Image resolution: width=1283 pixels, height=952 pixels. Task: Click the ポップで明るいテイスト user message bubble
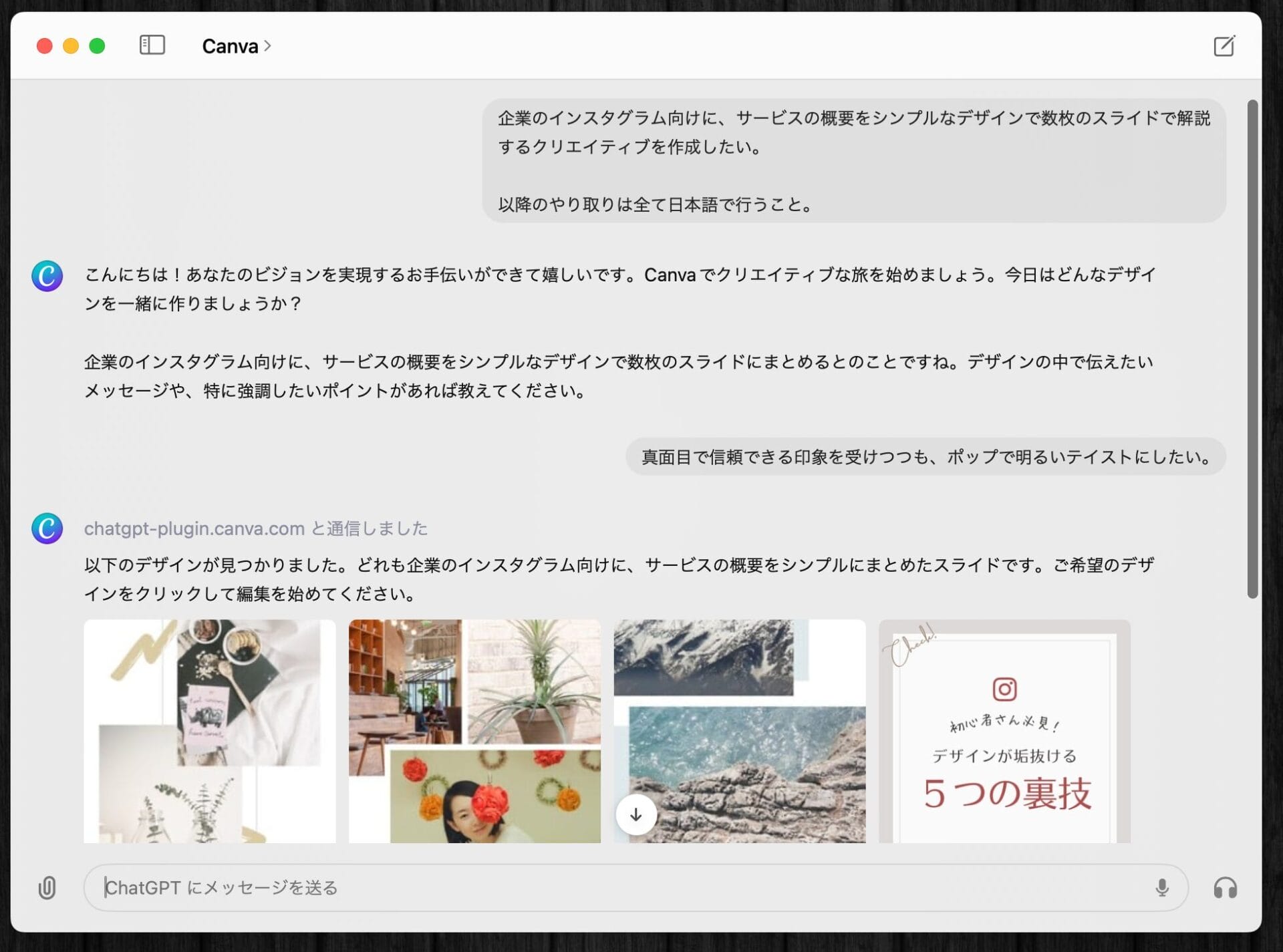(x=925, y=457)
